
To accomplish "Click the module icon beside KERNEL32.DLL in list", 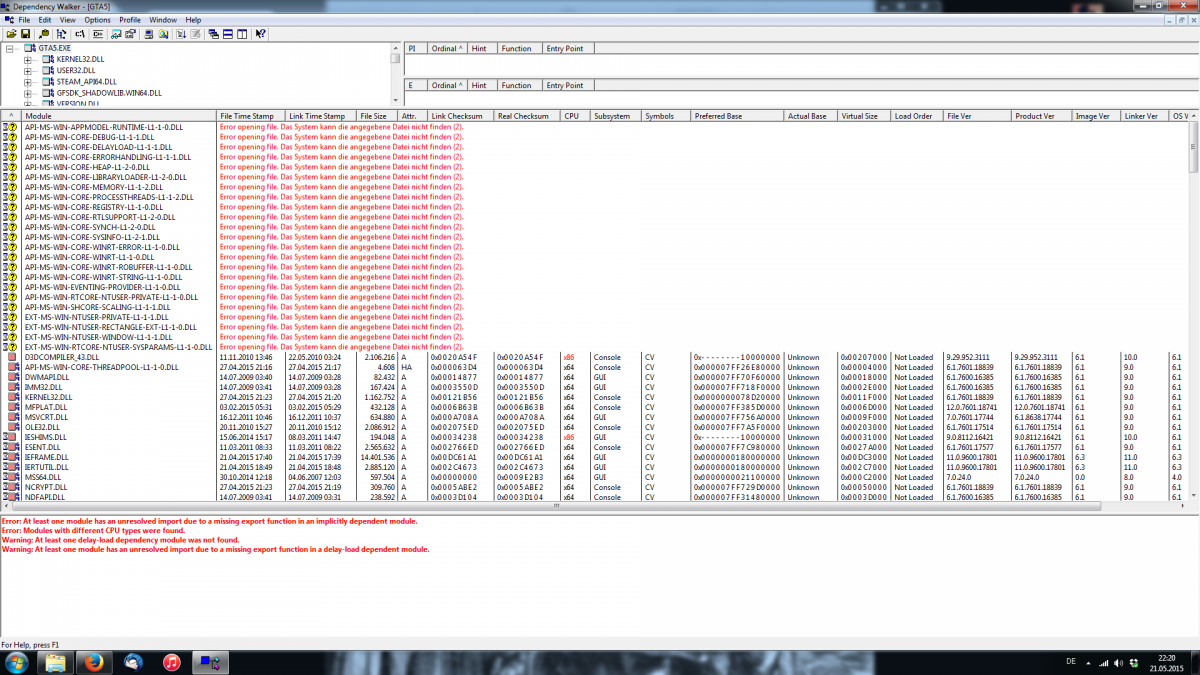I will (x=13, y=397).
